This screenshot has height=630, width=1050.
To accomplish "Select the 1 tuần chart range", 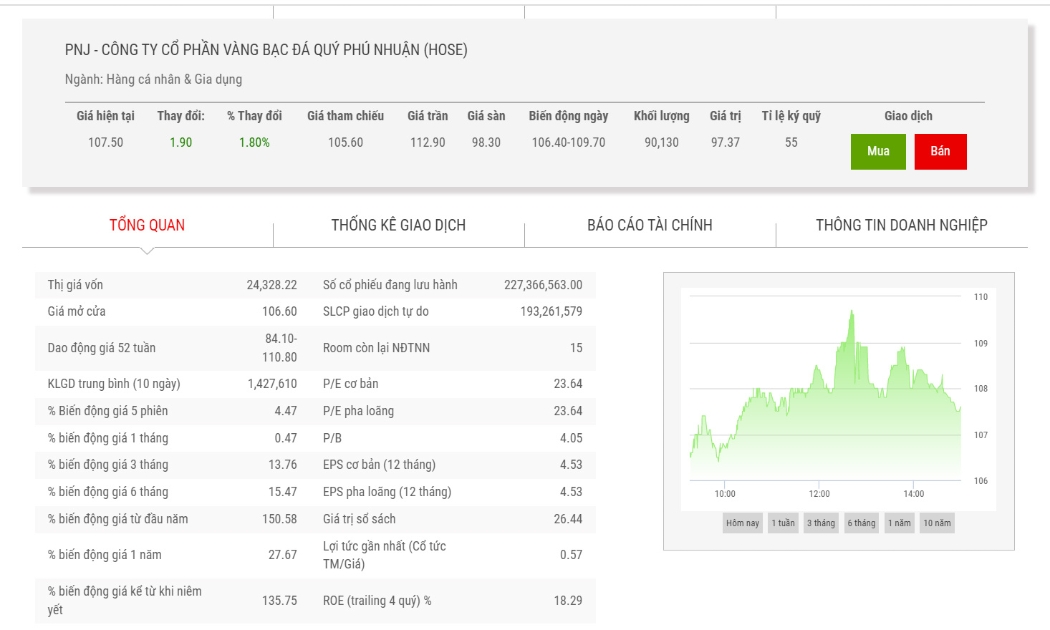I will click(x=783, y=523).
